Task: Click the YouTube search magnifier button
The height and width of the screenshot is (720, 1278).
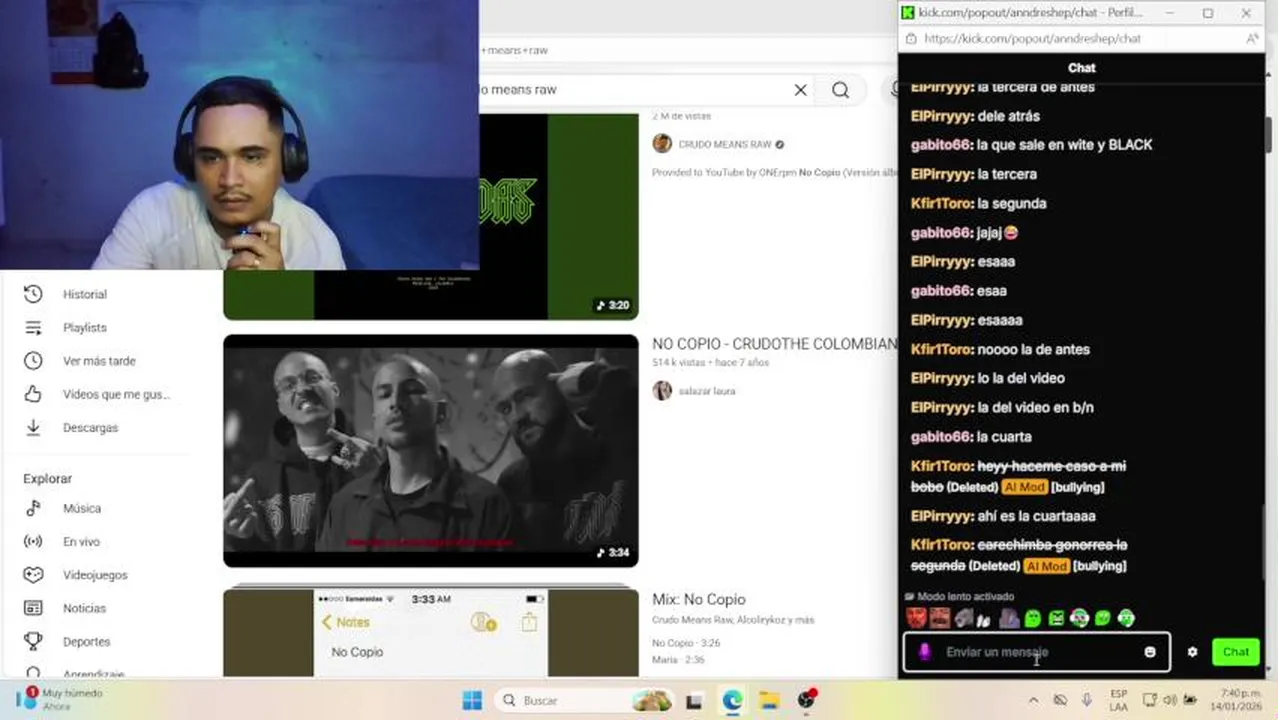Action: (840, 90)
